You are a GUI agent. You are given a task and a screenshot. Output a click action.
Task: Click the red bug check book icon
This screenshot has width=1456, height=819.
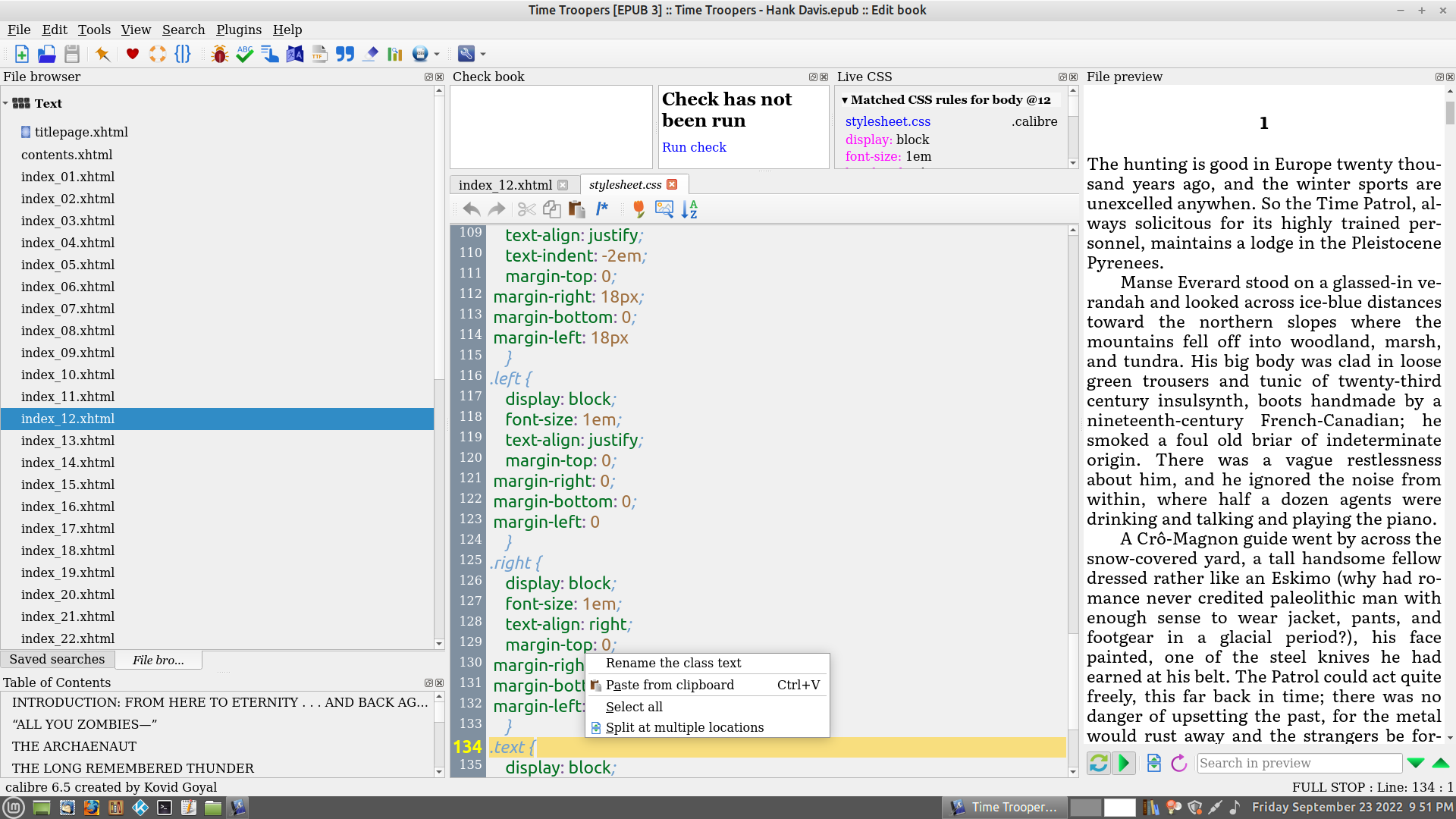(x=220, y=54)
